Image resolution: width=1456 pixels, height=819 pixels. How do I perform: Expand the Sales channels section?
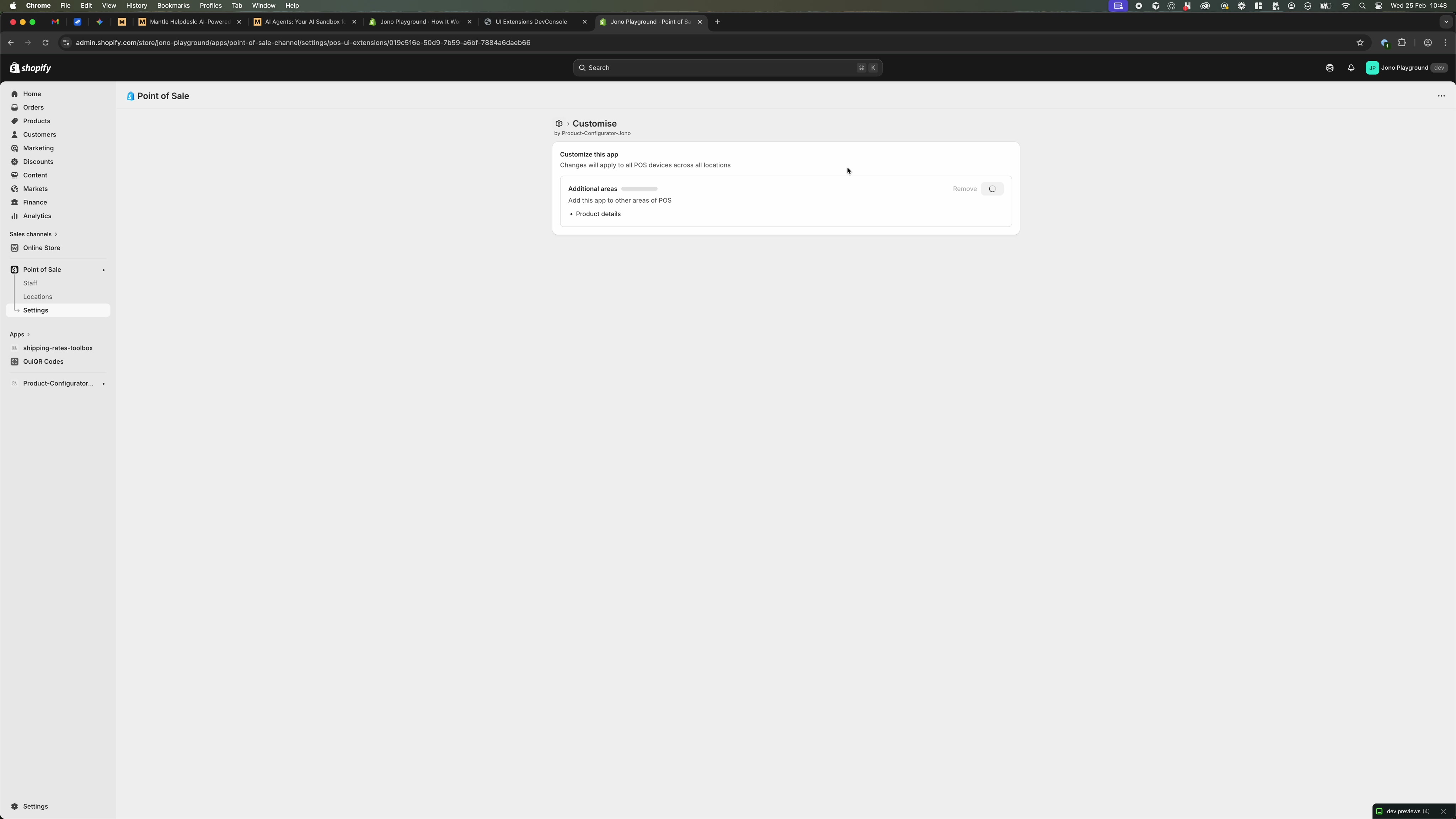pos(33,234)
